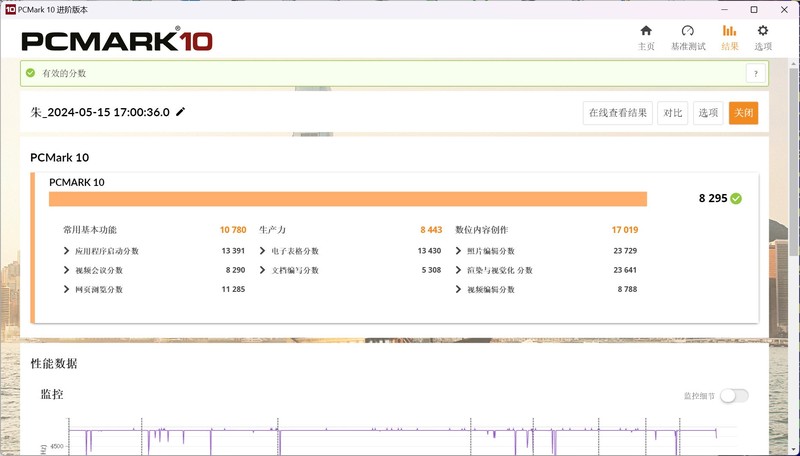Click the PCMark 10 app icon in title bar

pyautogui.click(x=10, y=9)
